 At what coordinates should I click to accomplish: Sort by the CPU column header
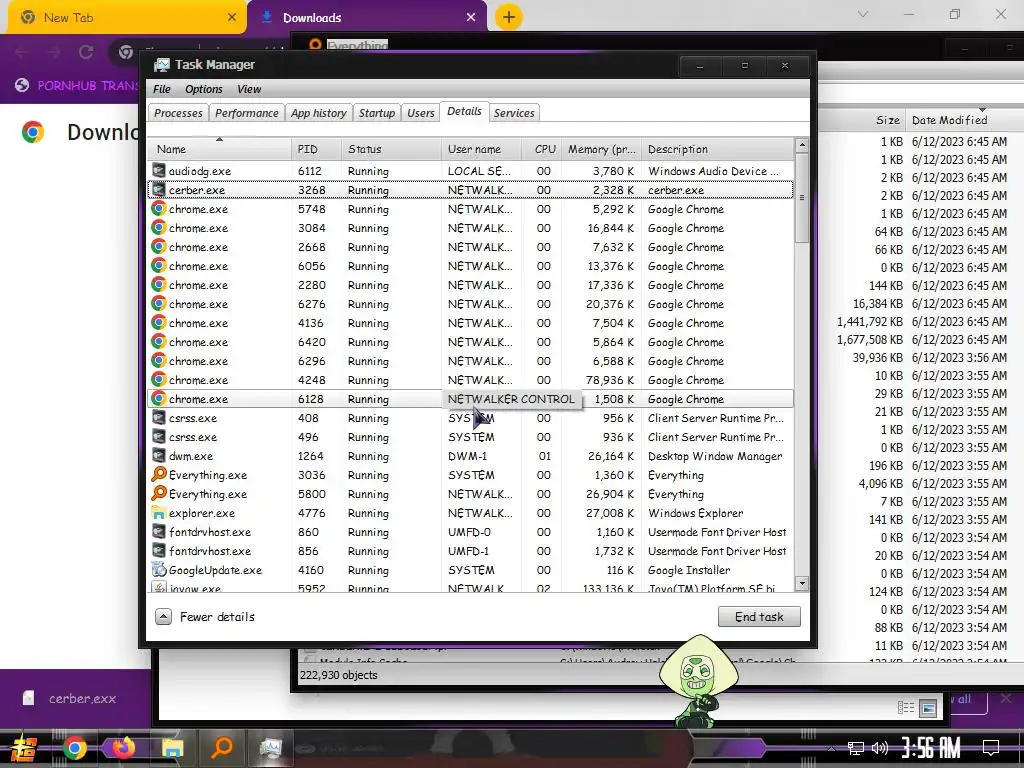click(542, 149)
